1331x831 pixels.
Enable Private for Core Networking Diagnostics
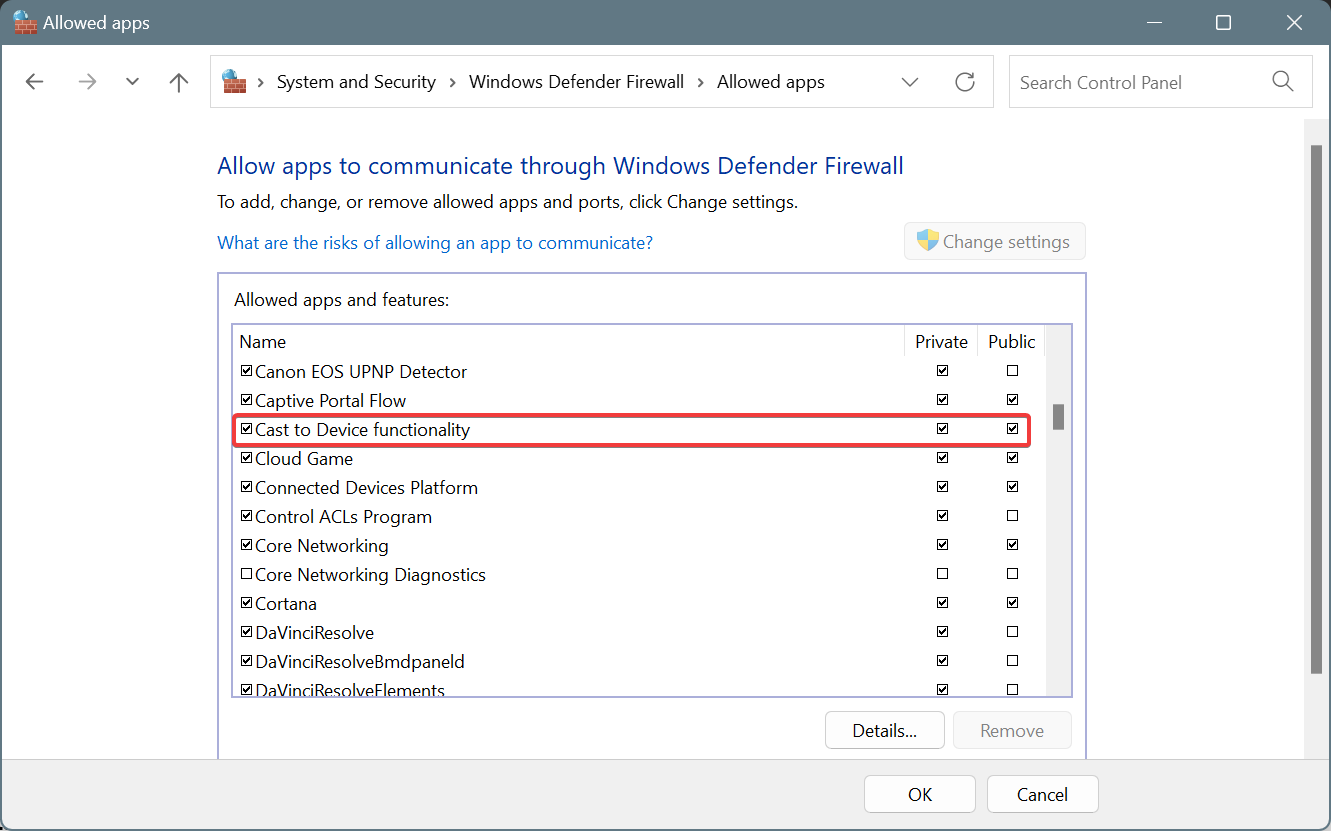tap(942, 574)
